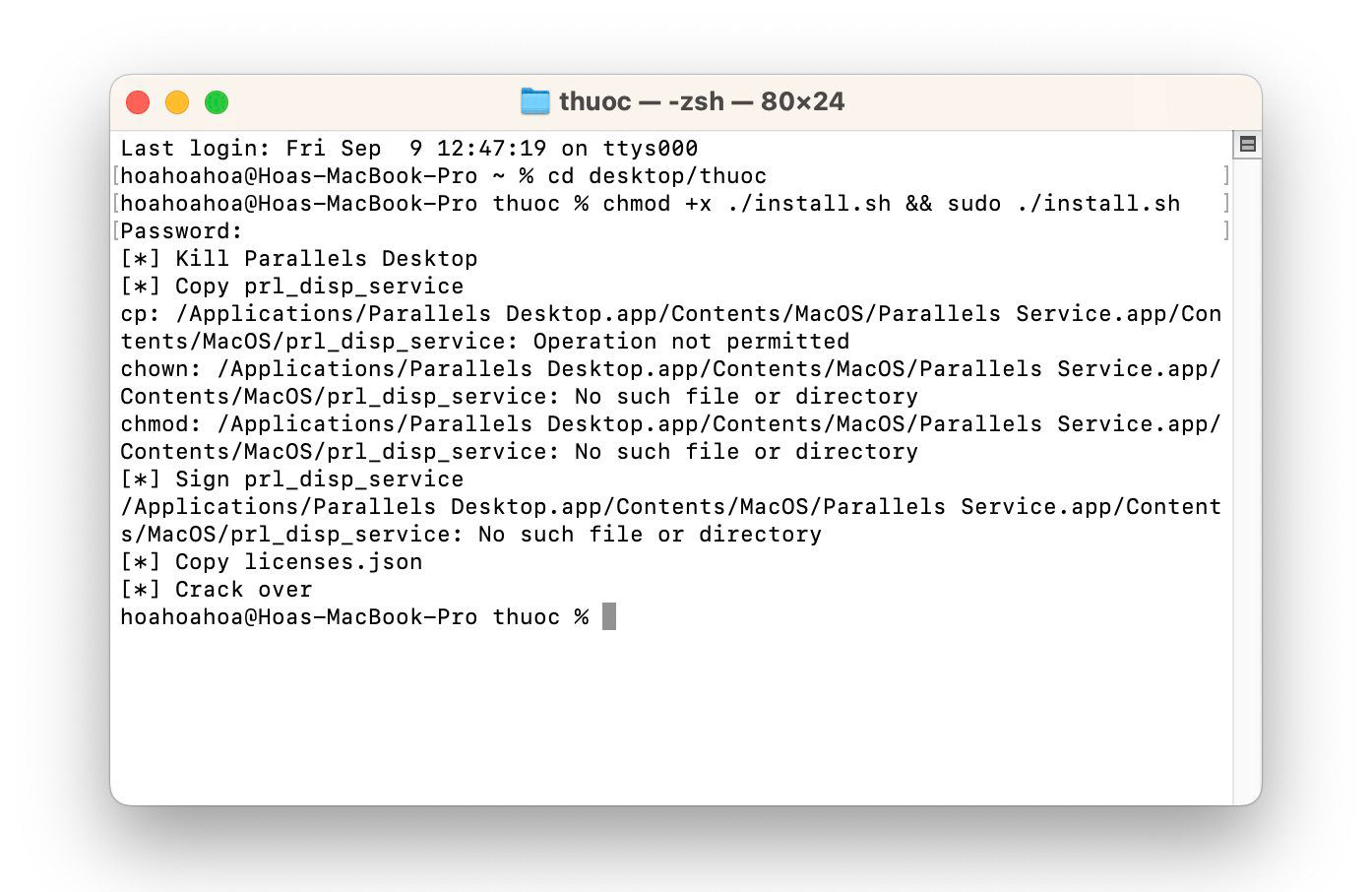Click the blue folder icon in title bar
Screen dimensions: 1372x892
tap(534, 100)
